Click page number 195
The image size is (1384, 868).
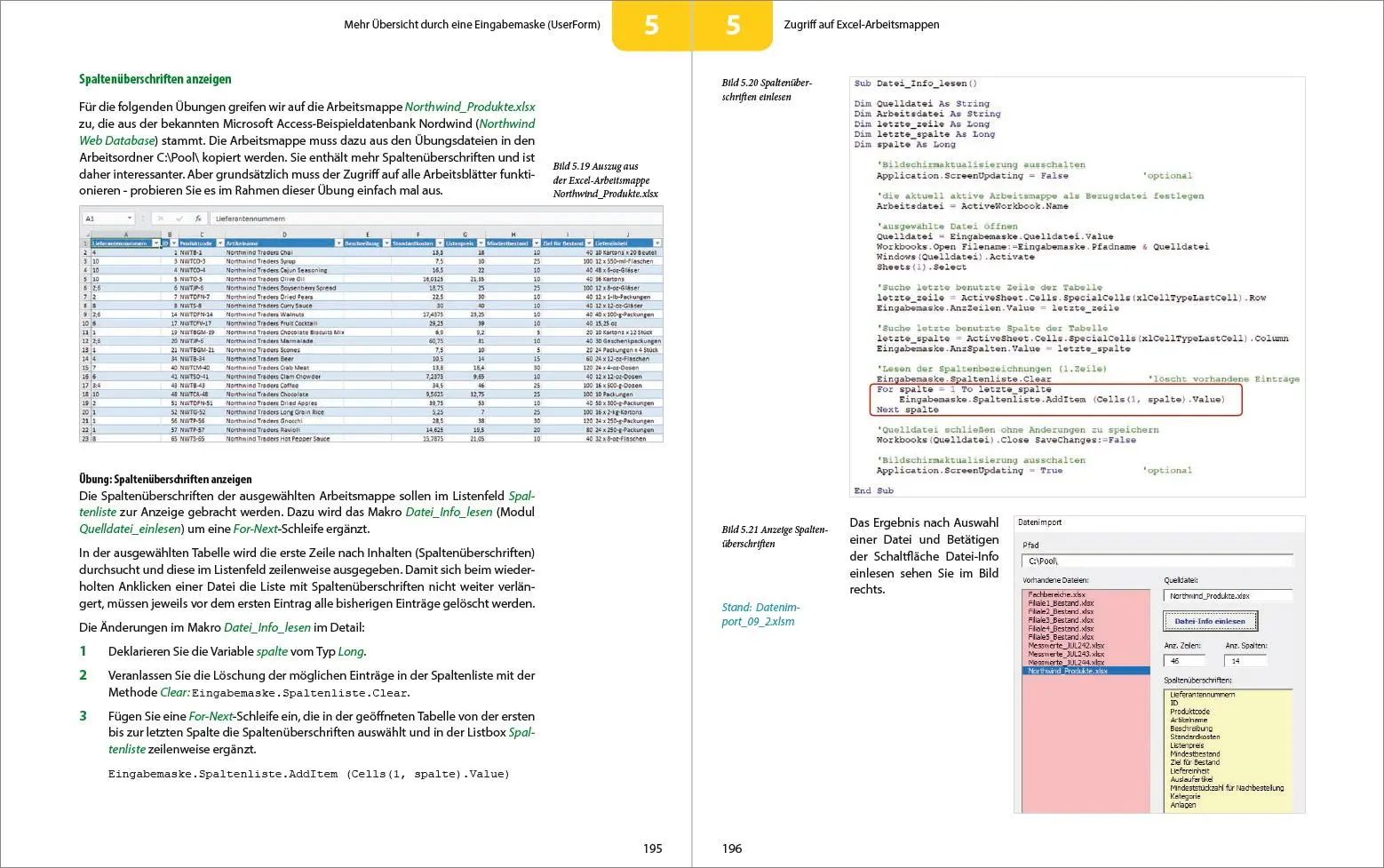coord(653,848)
